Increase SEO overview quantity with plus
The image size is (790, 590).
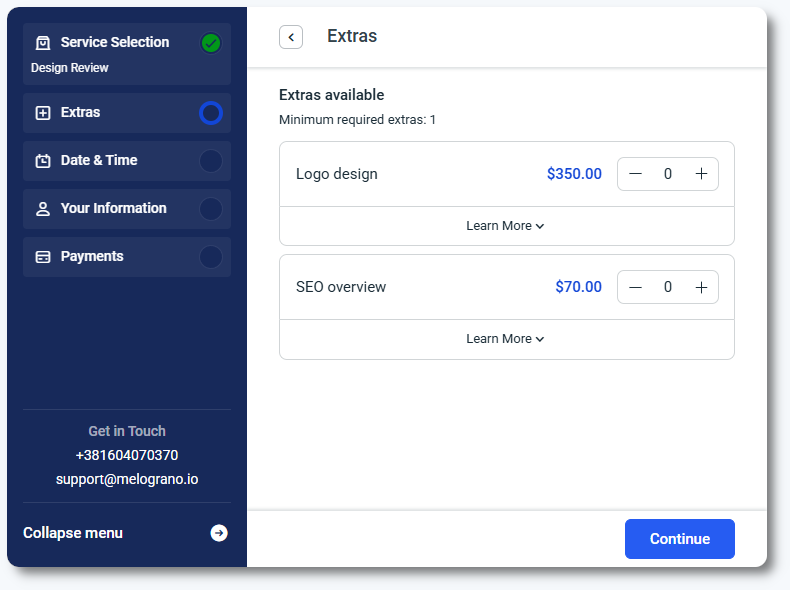click(x=701, y=287)
